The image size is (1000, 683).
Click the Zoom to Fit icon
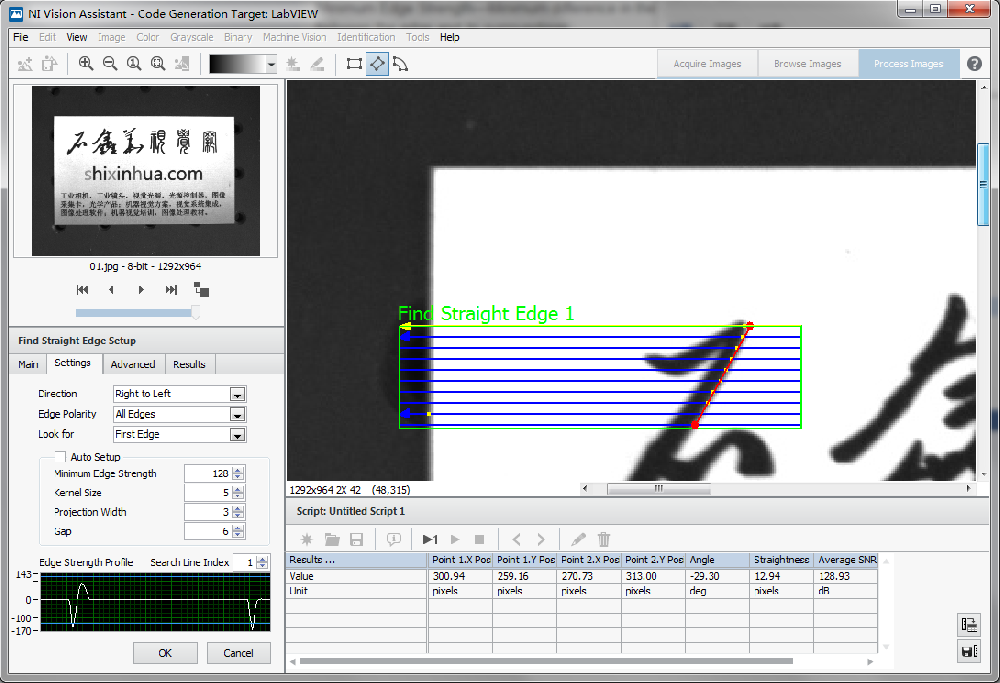(x=158, y=64)
